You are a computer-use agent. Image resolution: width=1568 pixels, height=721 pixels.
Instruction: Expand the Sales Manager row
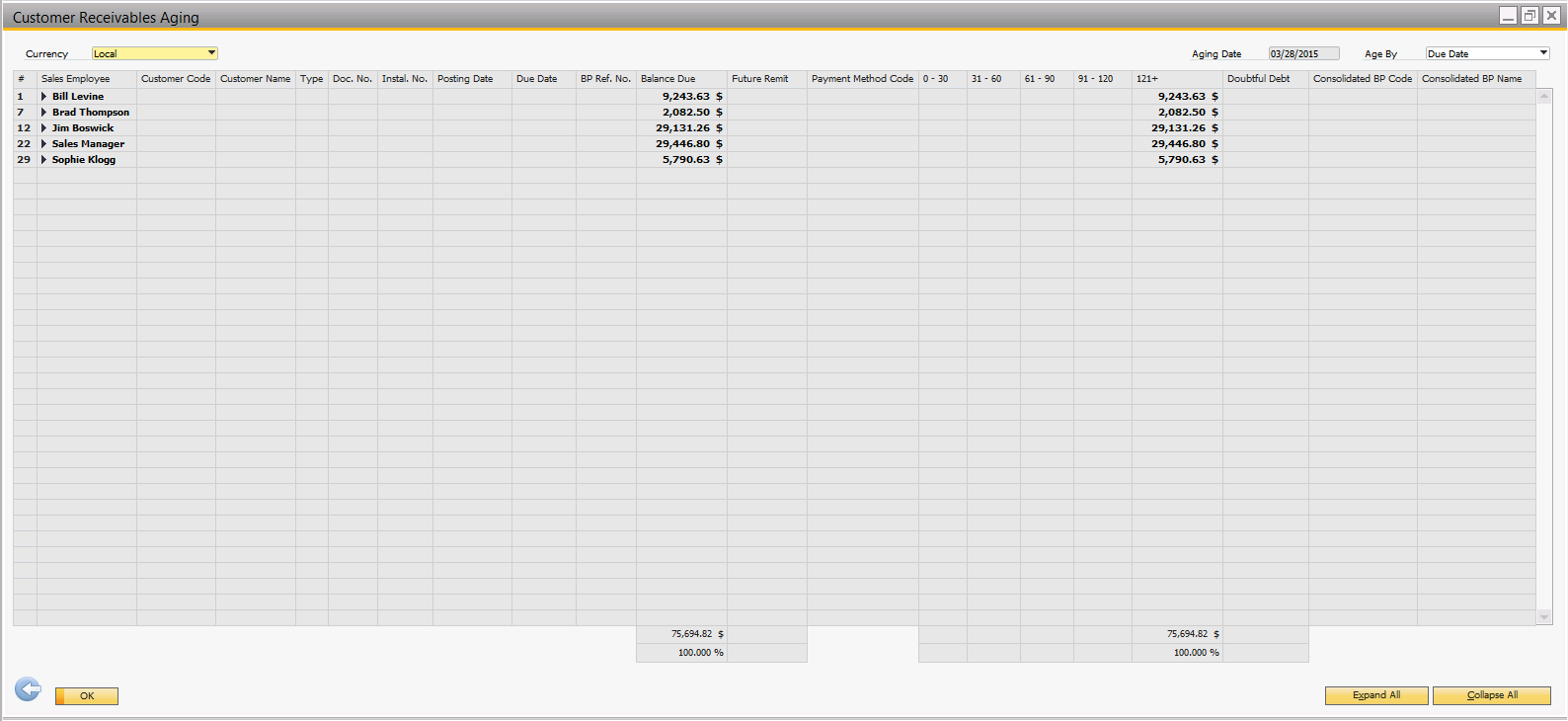click(x=43, y=144)
